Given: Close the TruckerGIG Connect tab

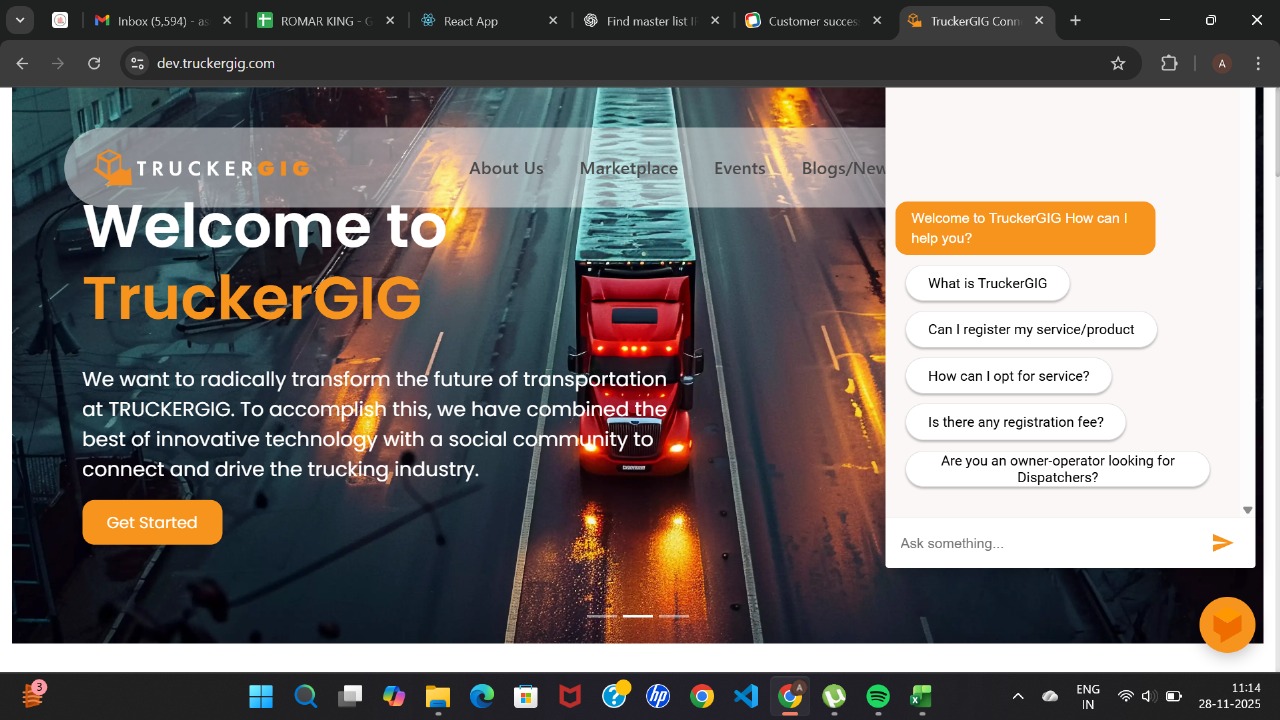Looking at the screenshot, I should 1039,20.
